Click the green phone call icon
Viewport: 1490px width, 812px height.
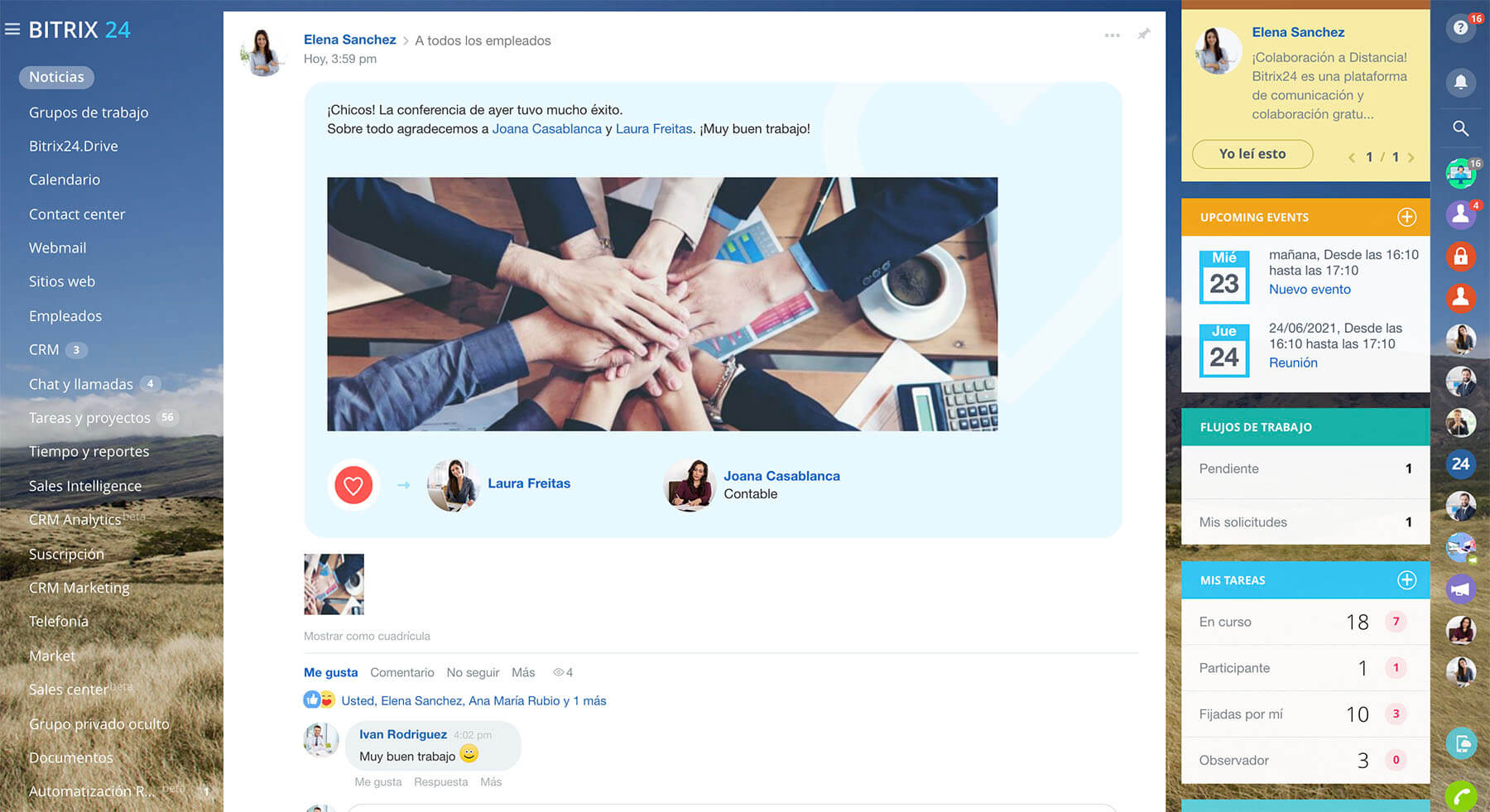click(1461, 797)
